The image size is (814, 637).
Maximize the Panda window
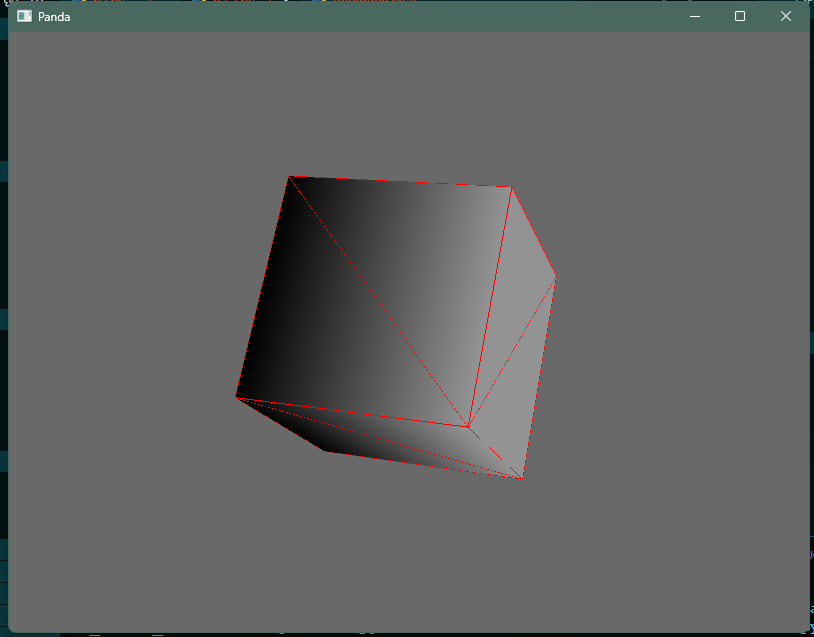740,17
